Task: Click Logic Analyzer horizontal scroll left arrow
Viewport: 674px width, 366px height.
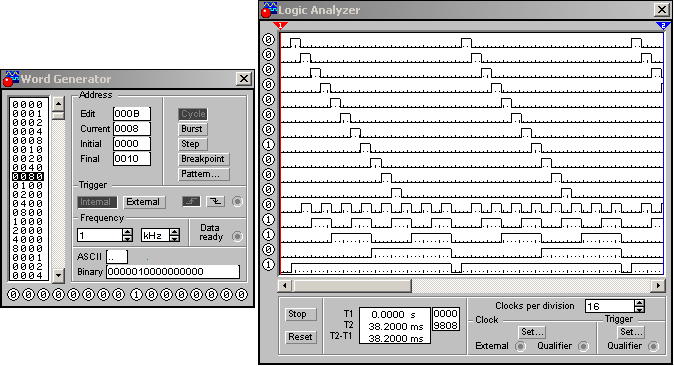Action: point(285,286)
